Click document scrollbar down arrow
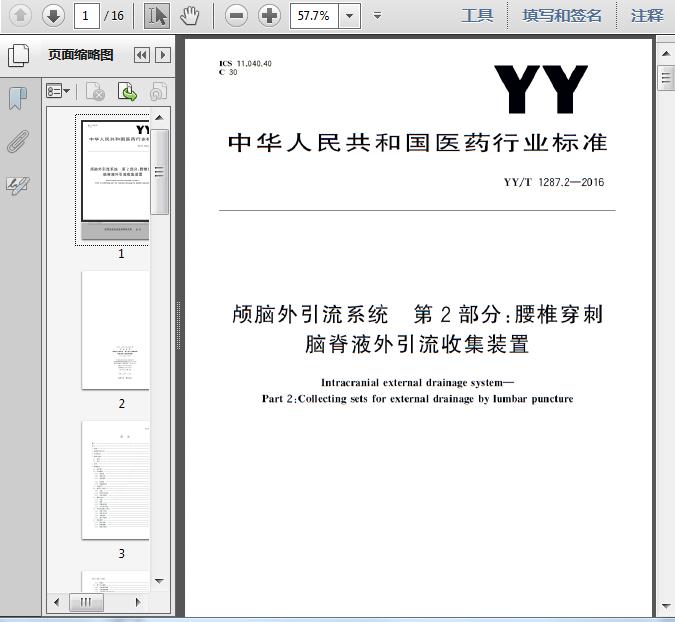675x622 pixels. (666, 607)
